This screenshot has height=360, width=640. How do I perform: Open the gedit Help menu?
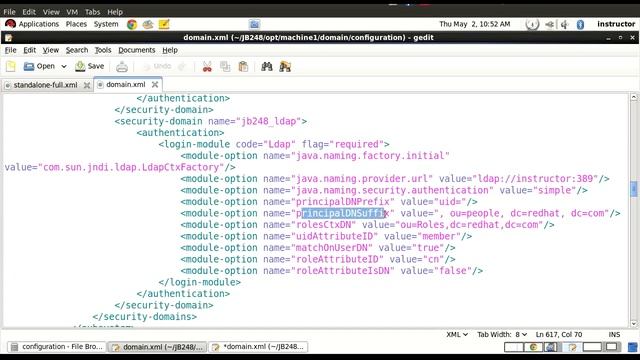[170, 50]
